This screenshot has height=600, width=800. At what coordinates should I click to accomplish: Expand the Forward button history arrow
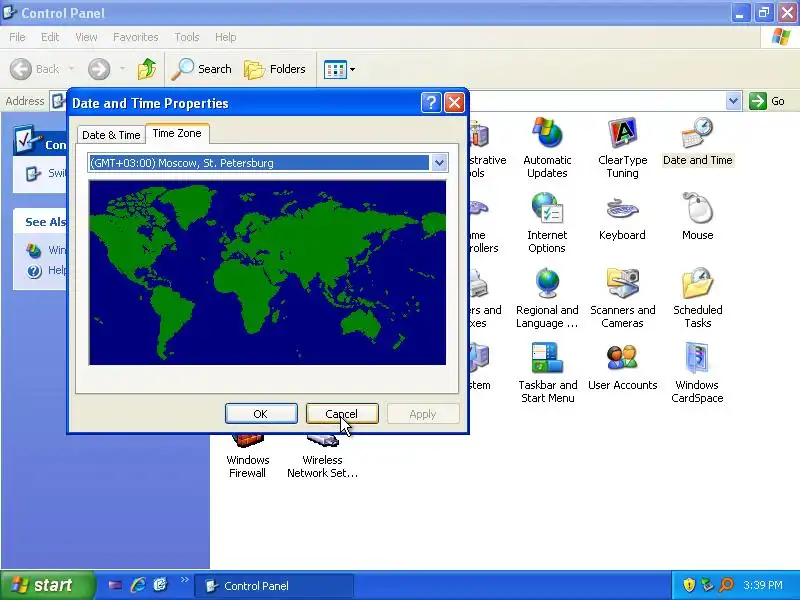point(122,69)
